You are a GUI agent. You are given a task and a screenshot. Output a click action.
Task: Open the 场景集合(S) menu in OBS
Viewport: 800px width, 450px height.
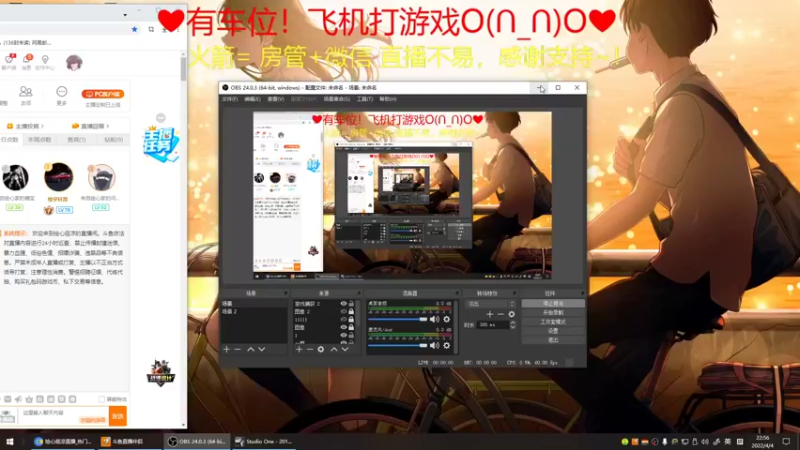[x=337, y=99]
